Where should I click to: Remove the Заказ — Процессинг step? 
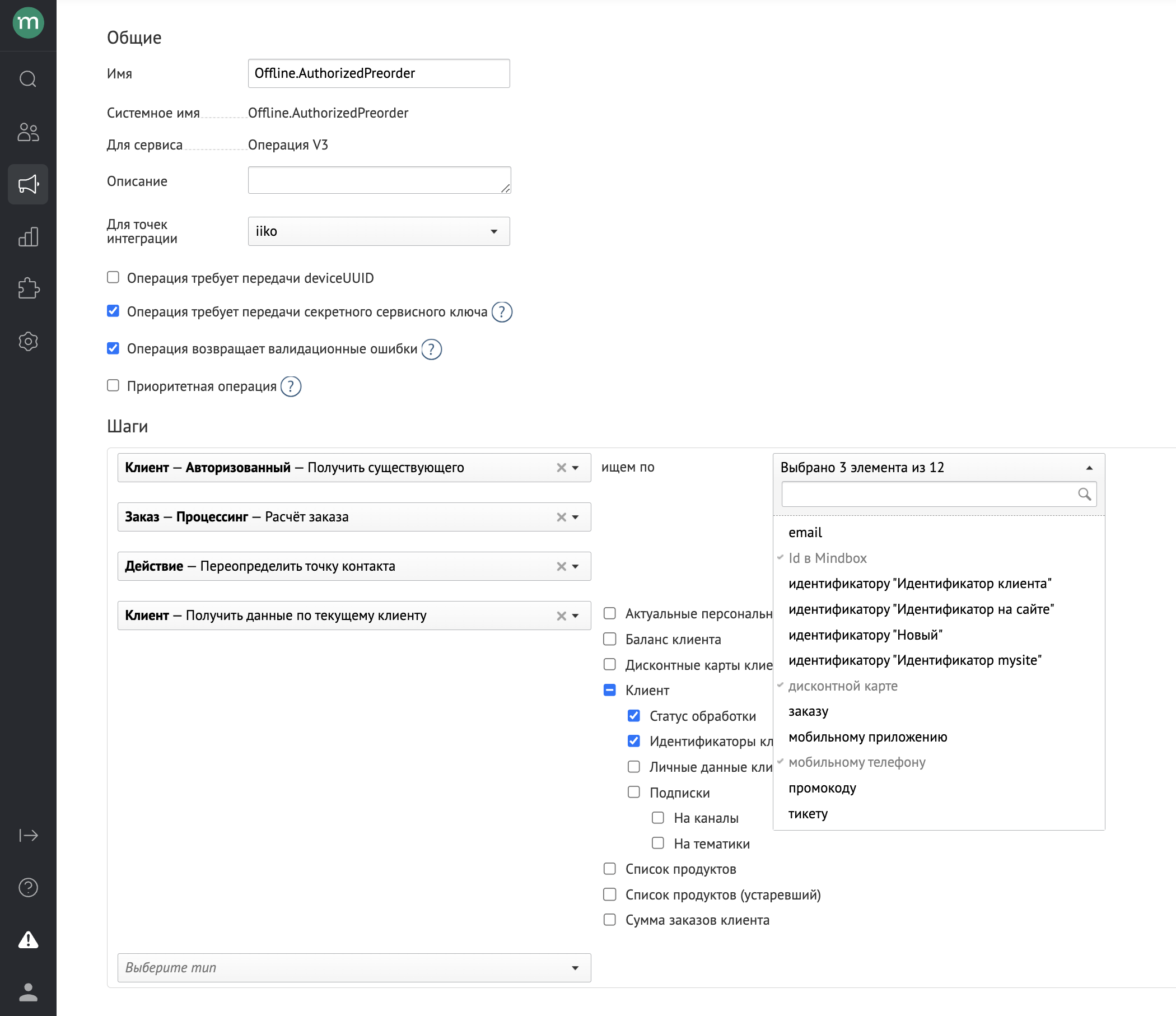(x=561, y=517)
